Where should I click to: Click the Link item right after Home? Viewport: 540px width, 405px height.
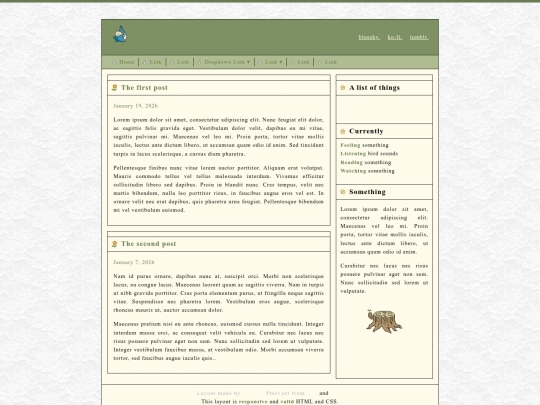tap(155, 62)
